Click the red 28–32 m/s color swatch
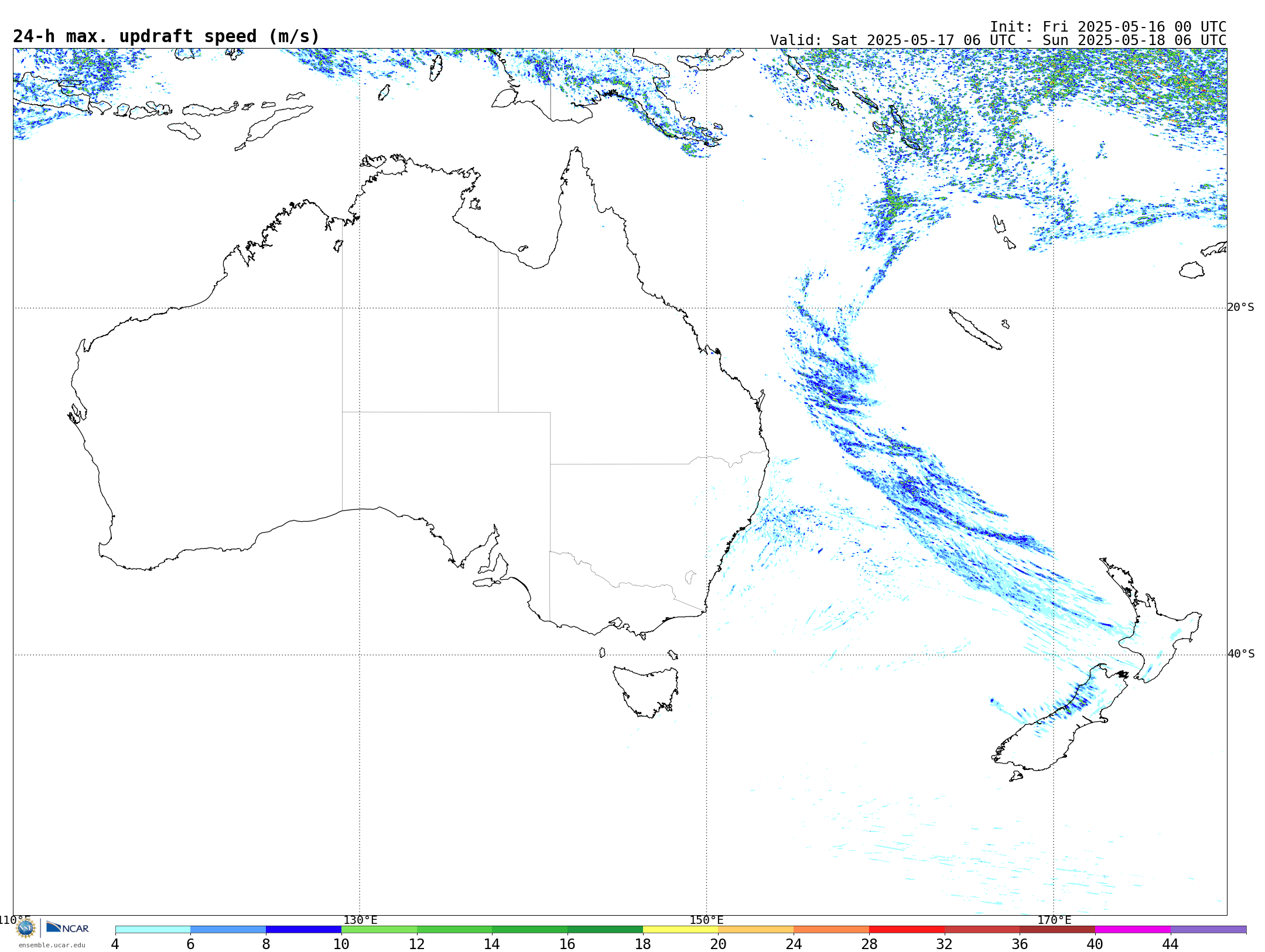Viewport: 1265px width, 952px height. [x=907, y=930]
